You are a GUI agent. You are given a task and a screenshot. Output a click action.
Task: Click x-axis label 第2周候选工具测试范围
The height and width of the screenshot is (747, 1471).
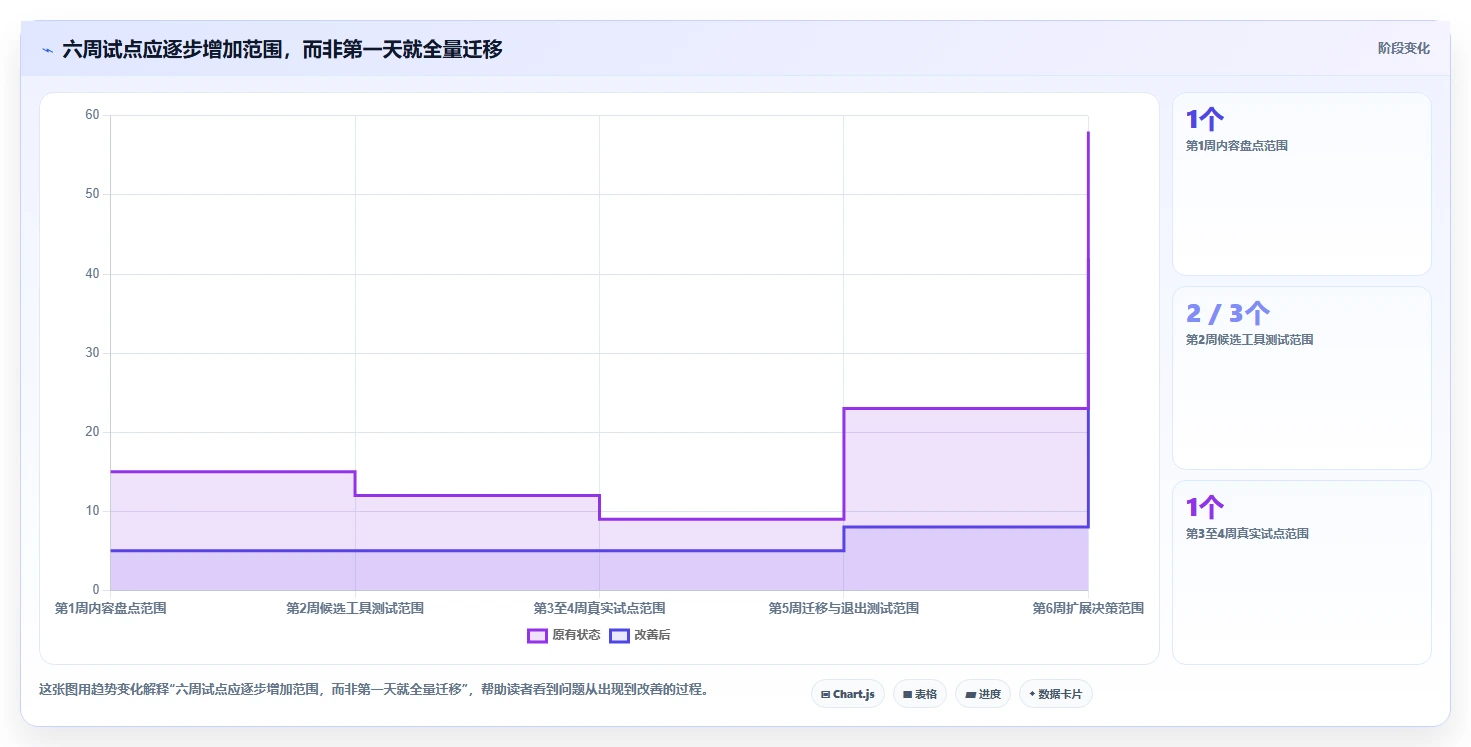355,608
